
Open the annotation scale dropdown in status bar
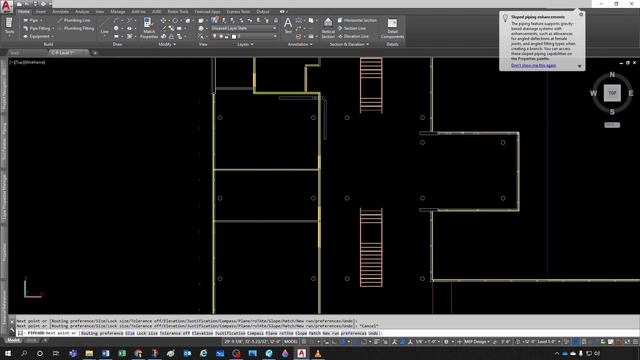pos(428,342)
